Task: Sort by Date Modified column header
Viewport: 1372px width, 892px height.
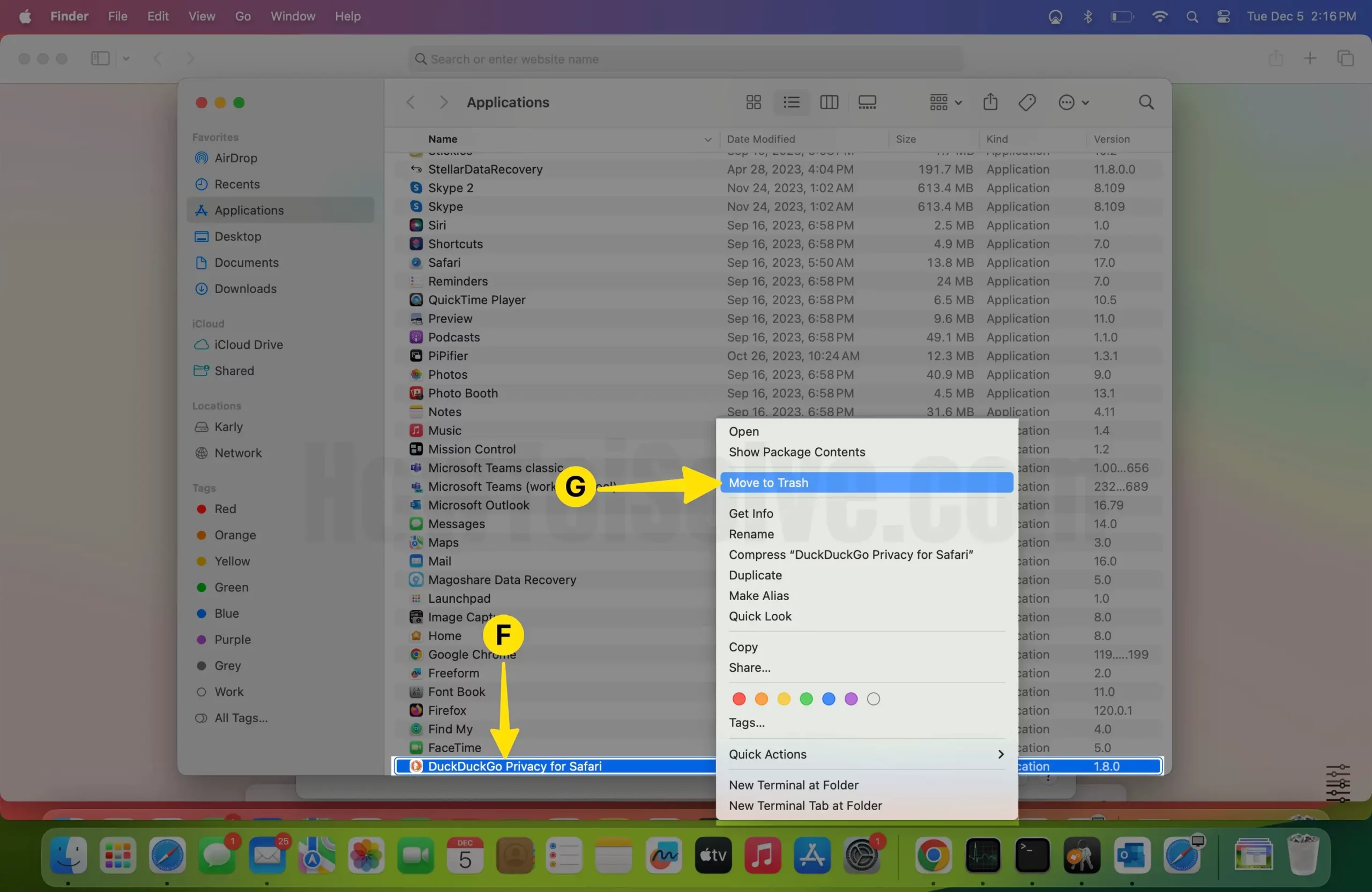Action: click(803, 139)
